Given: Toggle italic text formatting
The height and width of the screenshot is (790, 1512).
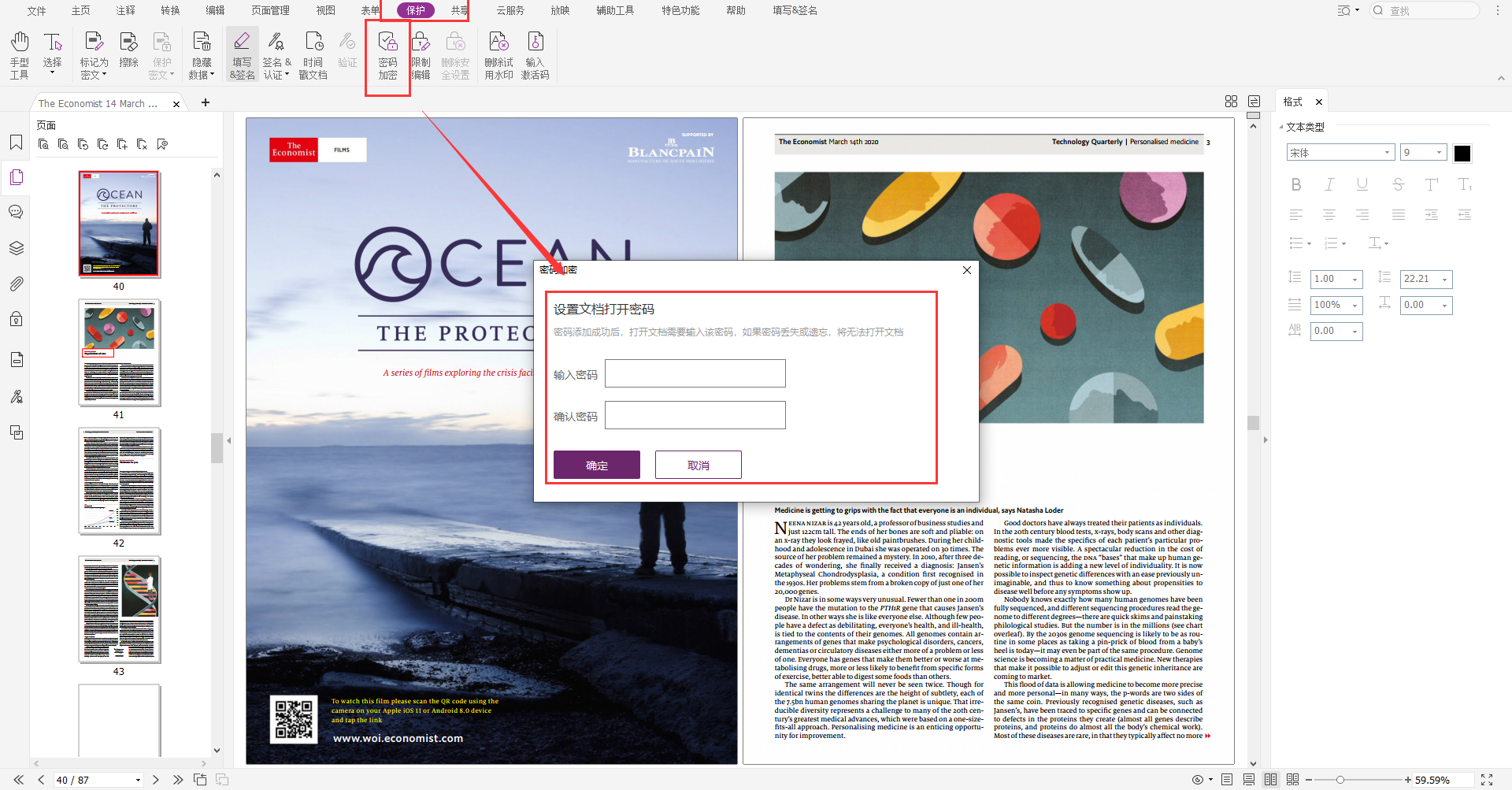Looking at the screenshot, I should (1329, 184).
